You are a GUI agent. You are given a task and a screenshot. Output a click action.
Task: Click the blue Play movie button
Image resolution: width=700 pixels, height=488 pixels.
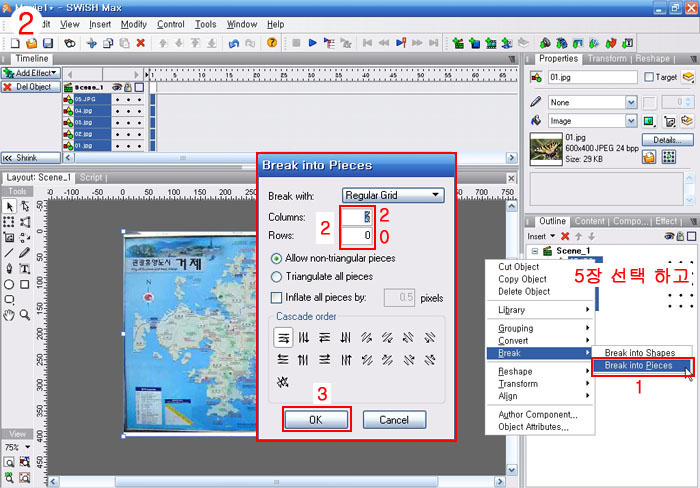point(312,43)
